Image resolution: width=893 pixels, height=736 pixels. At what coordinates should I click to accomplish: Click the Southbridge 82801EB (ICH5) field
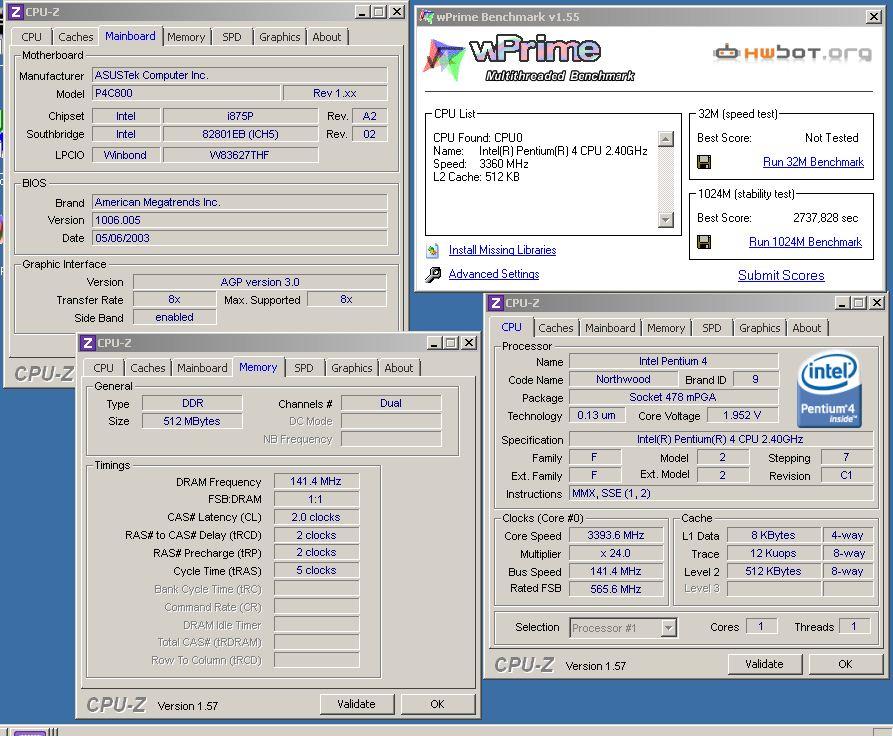(x=240, y=134)
